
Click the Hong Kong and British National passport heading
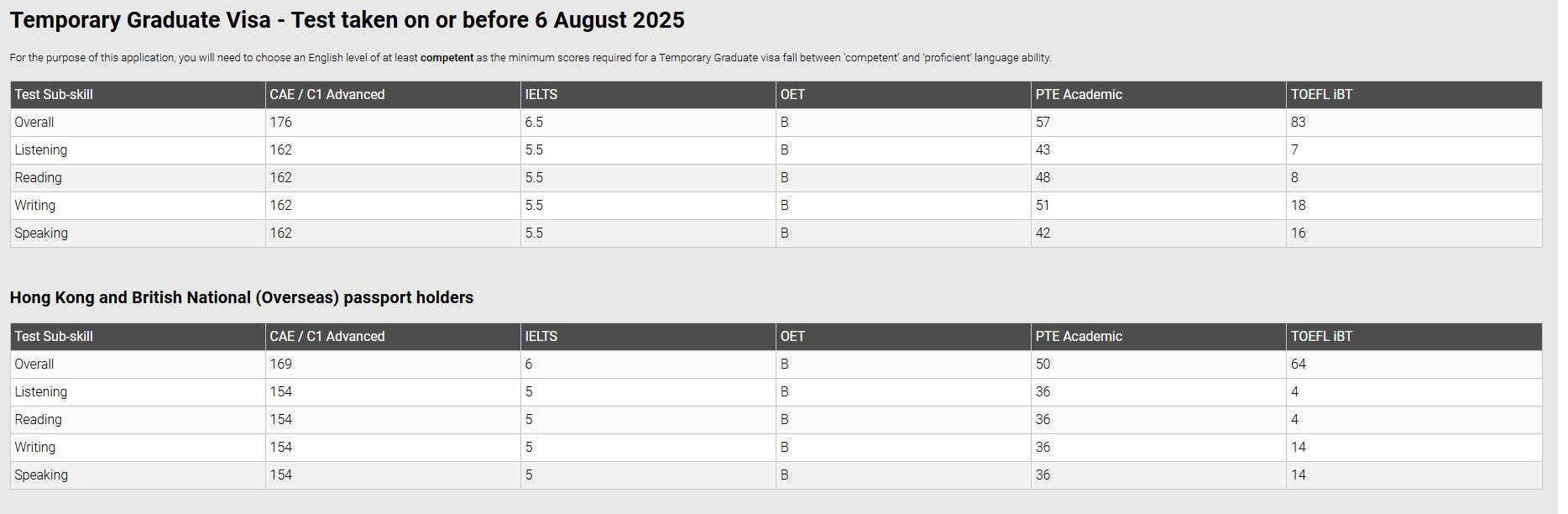[x=242, y=297]
